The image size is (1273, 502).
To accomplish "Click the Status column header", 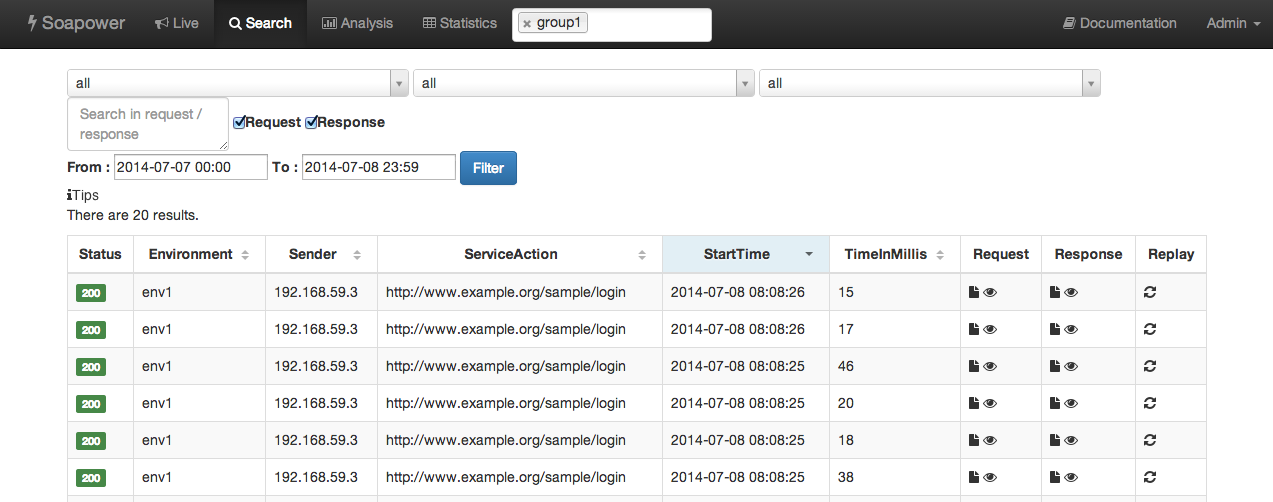I will click(100, 254).
